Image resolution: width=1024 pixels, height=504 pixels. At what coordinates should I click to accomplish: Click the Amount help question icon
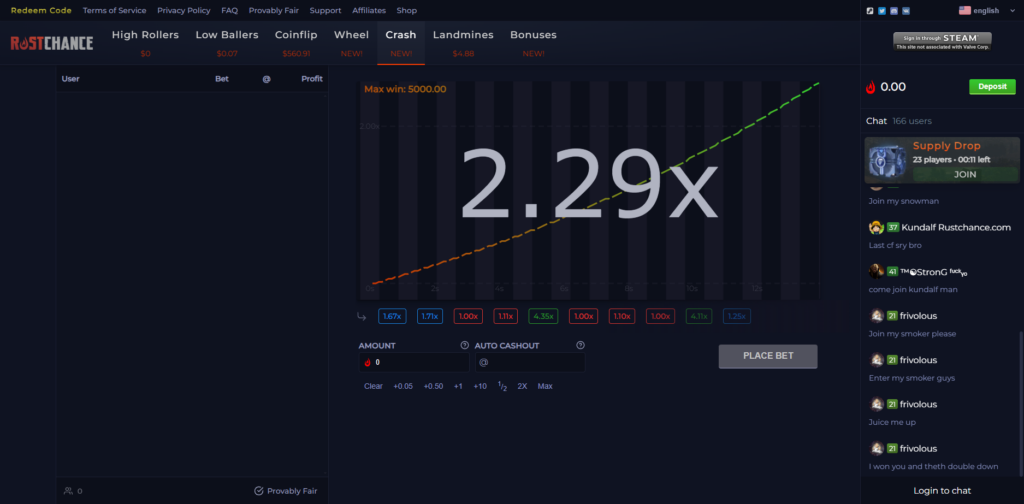click(x=464, y=345)
